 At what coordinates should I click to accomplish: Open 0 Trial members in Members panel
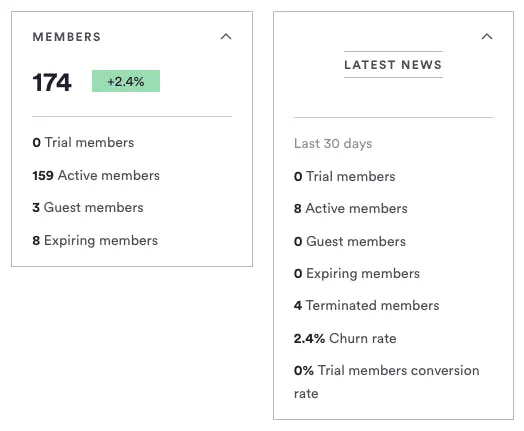tap(83, 143)
